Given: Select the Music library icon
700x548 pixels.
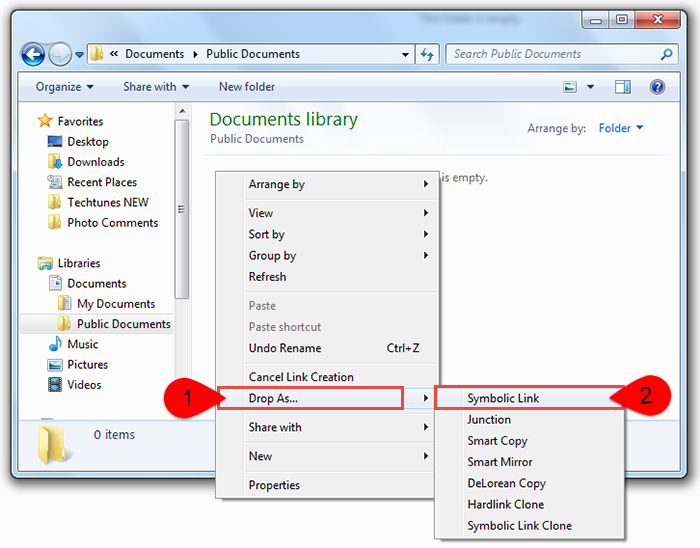Looking at the screenshot, I should tap(56, 344).
